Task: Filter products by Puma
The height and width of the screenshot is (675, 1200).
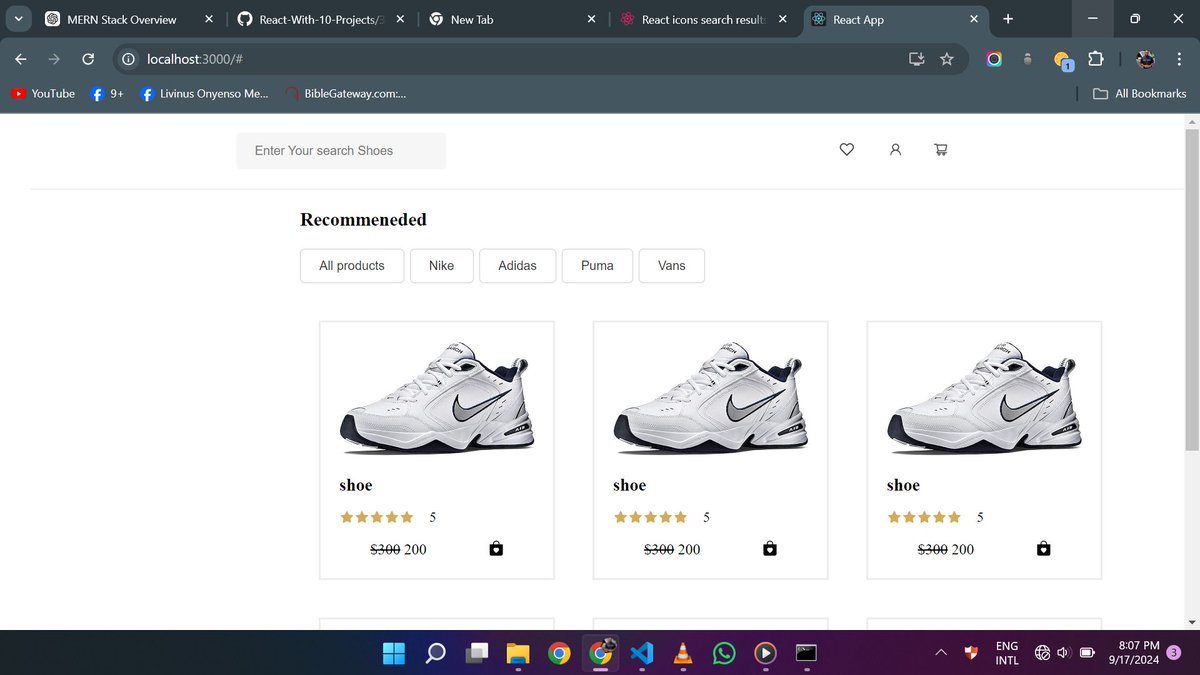Action: click(x=597, y=266)
